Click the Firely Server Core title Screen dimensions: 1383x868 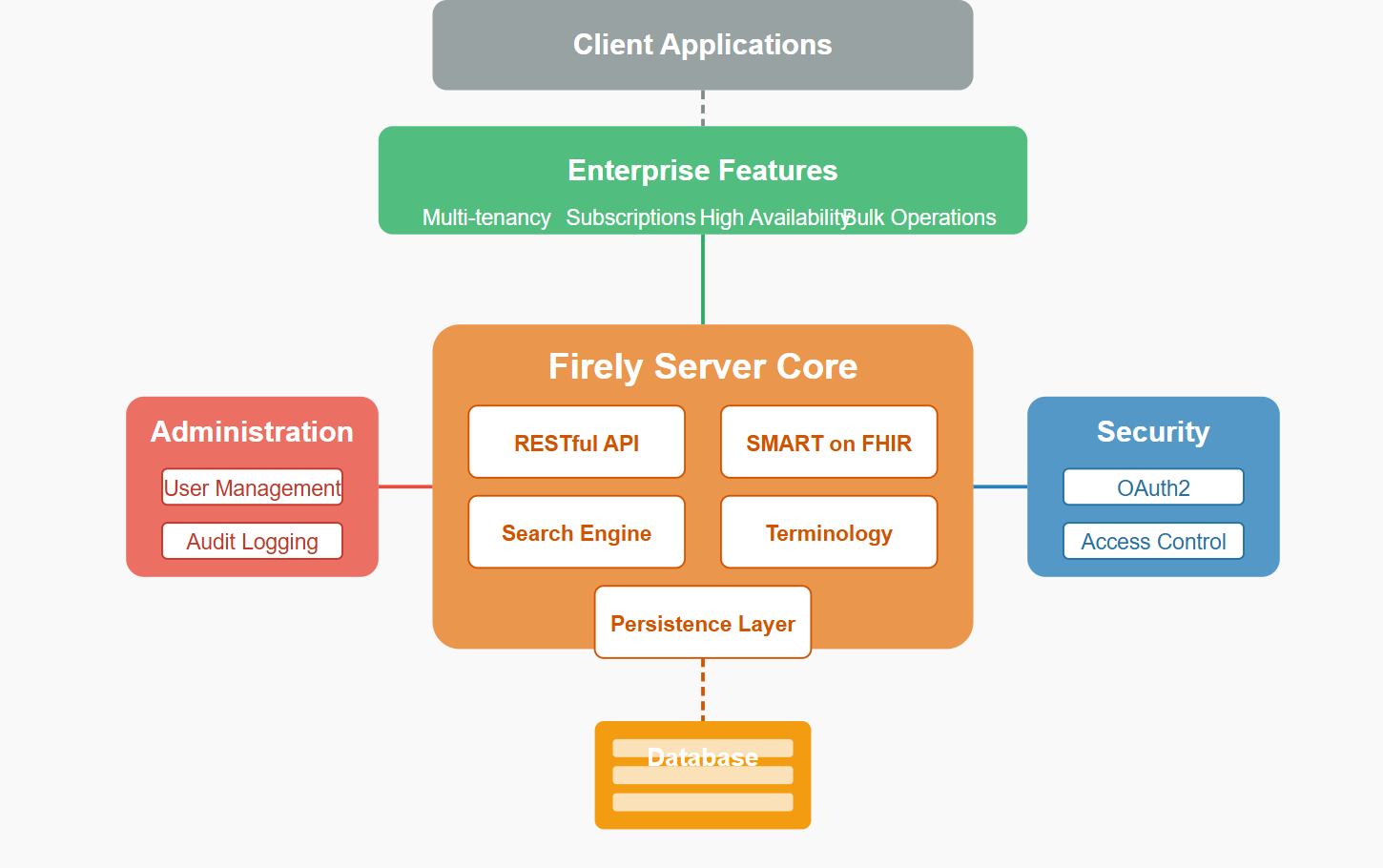(703, 366)
